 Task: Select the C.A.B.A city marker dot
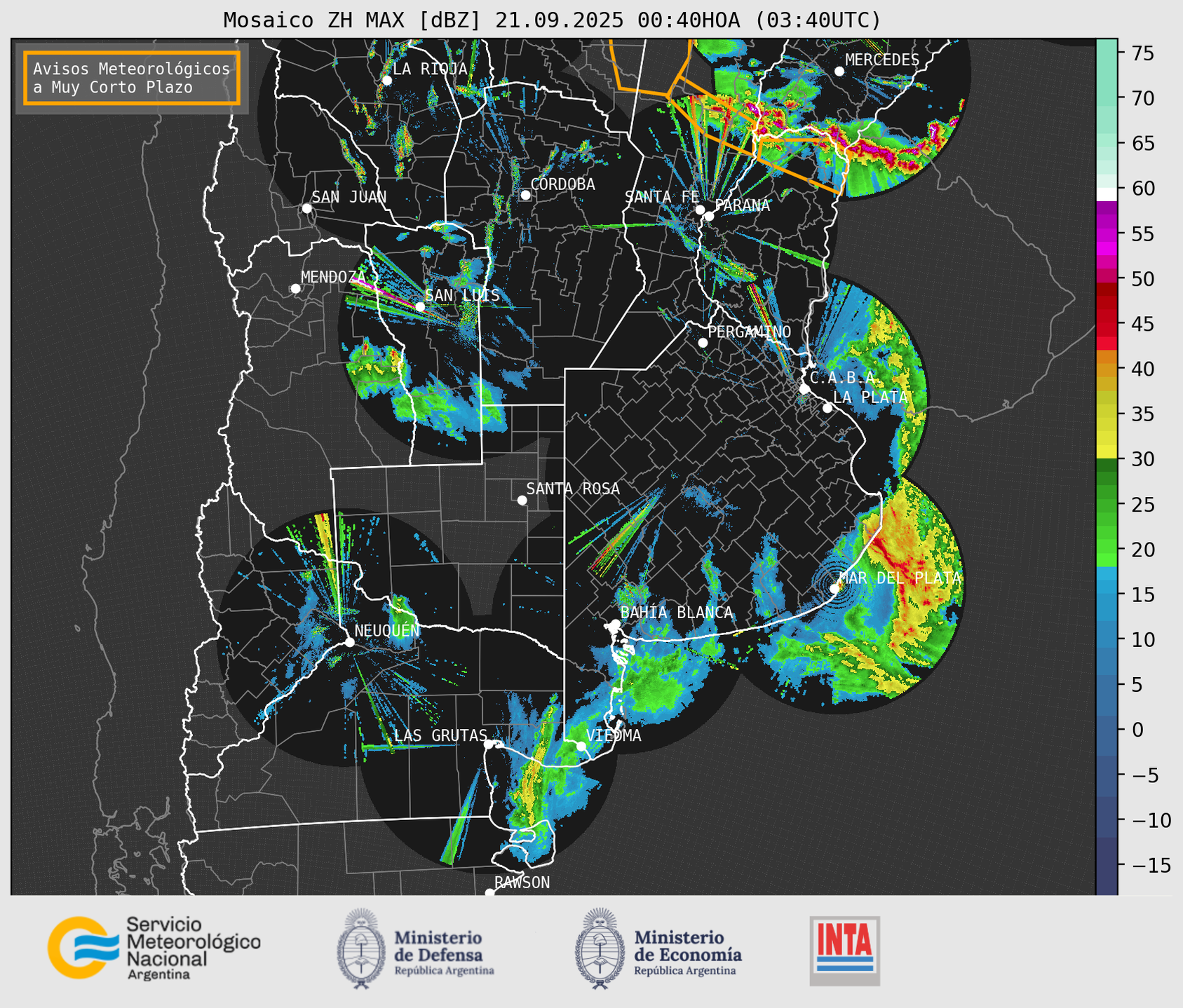click(804, 389)
